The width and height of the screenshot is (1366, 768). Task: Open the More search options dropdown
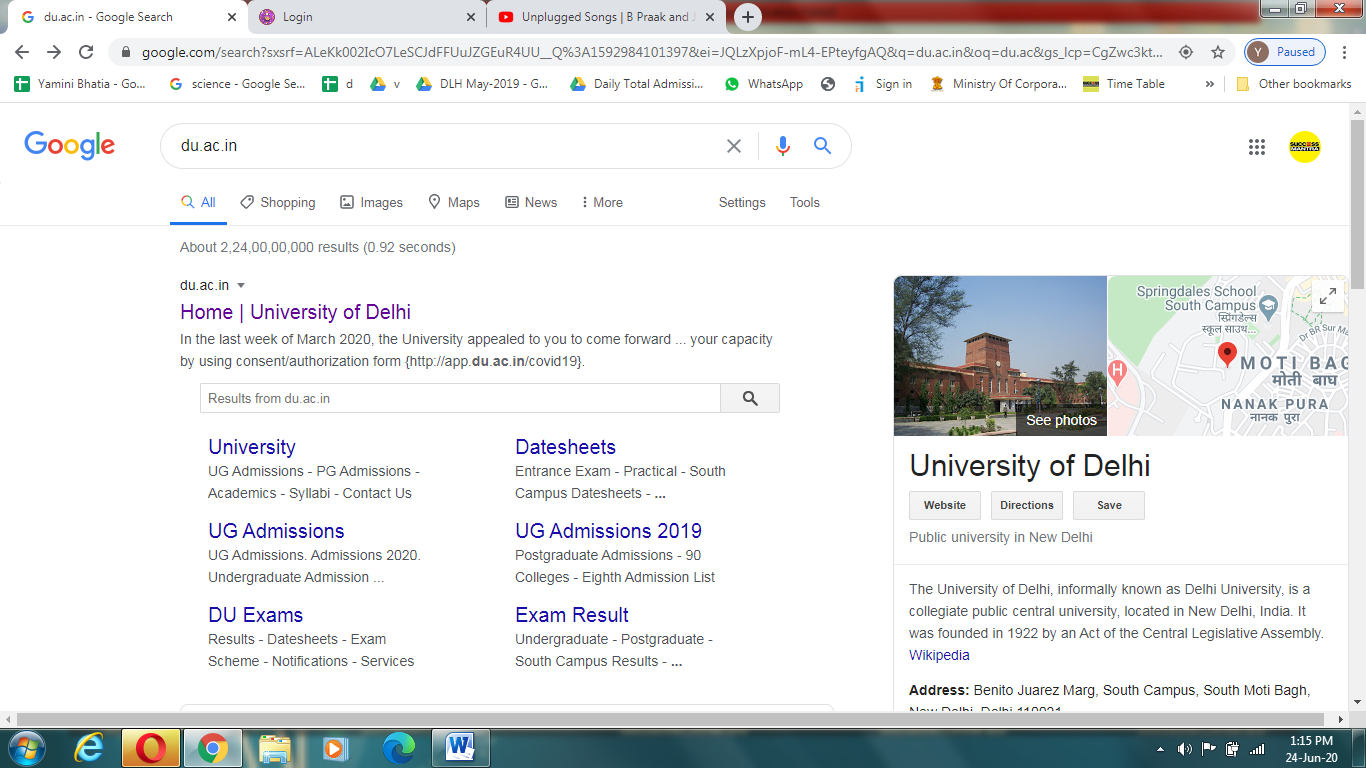point(602,202)
